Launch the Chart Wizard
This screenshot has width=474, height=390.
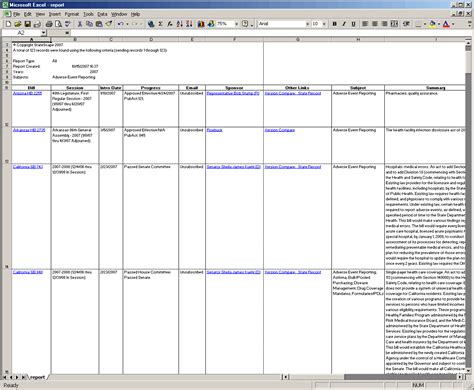(201, 24)
